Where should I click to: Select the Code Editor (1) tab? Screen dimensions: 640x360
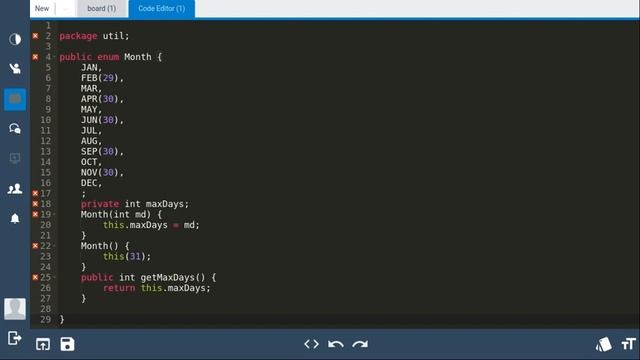point(162,9)
